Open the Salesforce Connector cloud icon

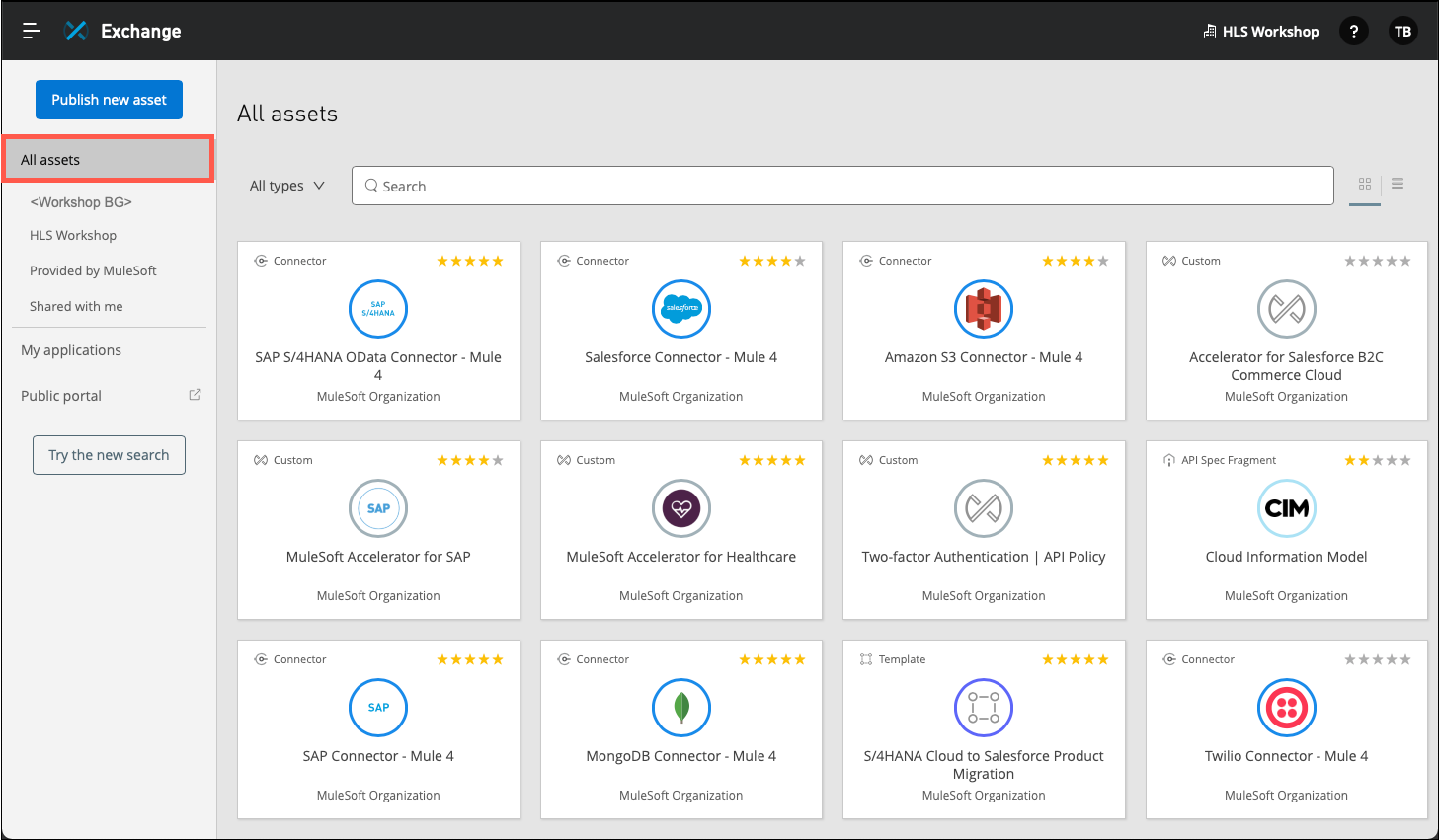pos(681,309)
